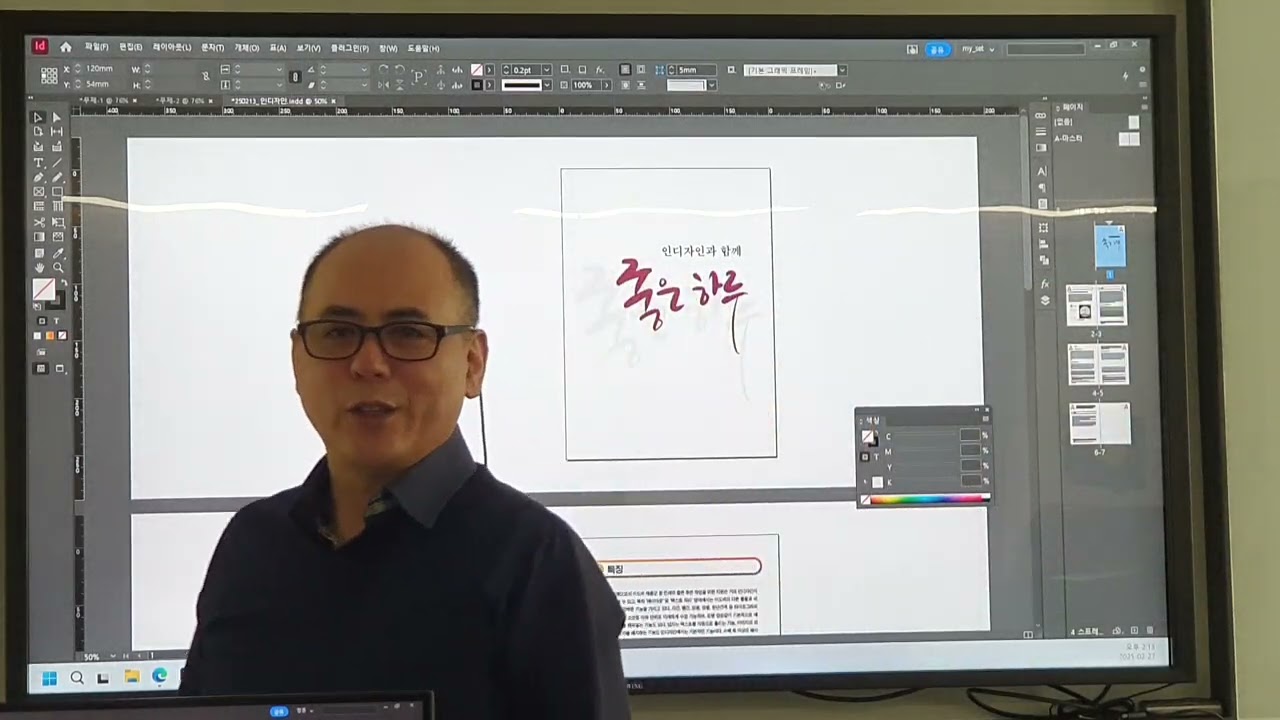Select pages 2-3 spread thumbnail
Image resolution: width=1280 pixels, height=720 pixels.
point(1096,305)
